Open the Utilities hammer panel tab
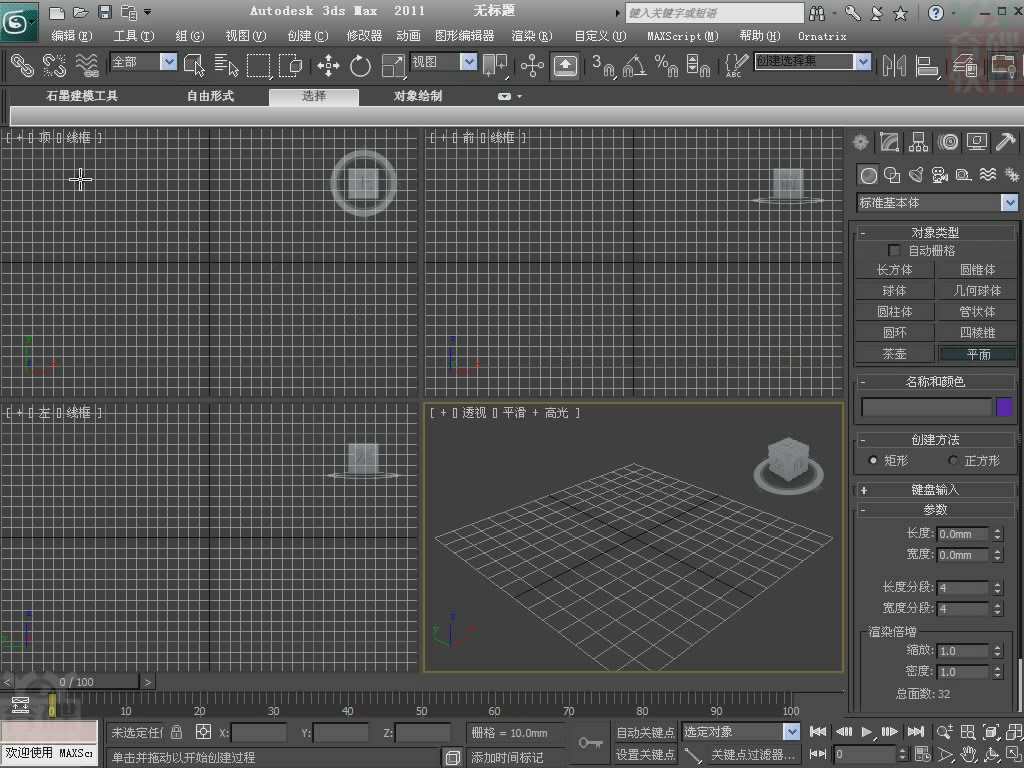 1006,142
